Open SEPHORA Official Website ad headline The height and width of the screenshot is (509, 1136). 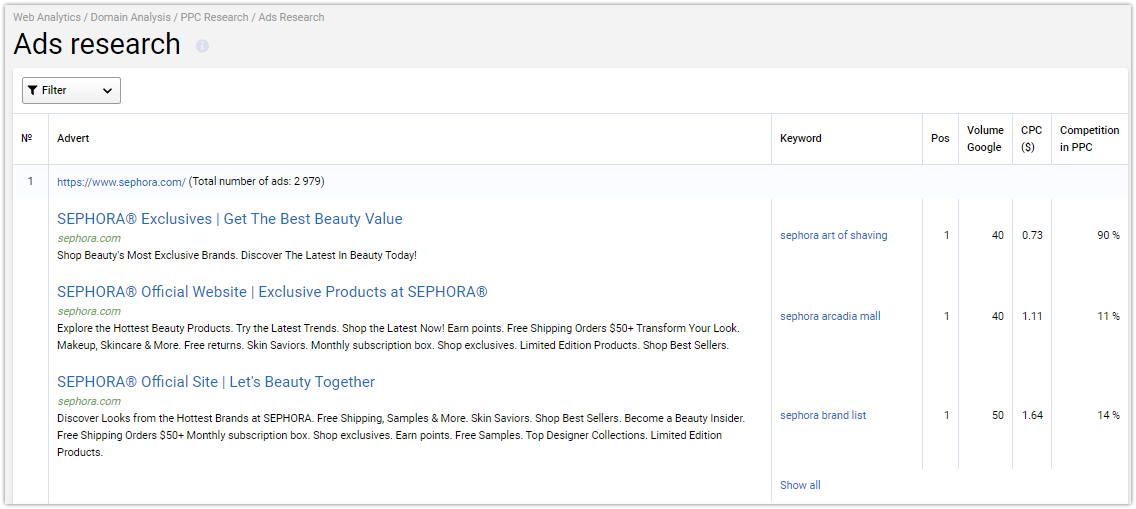(272, 292)
